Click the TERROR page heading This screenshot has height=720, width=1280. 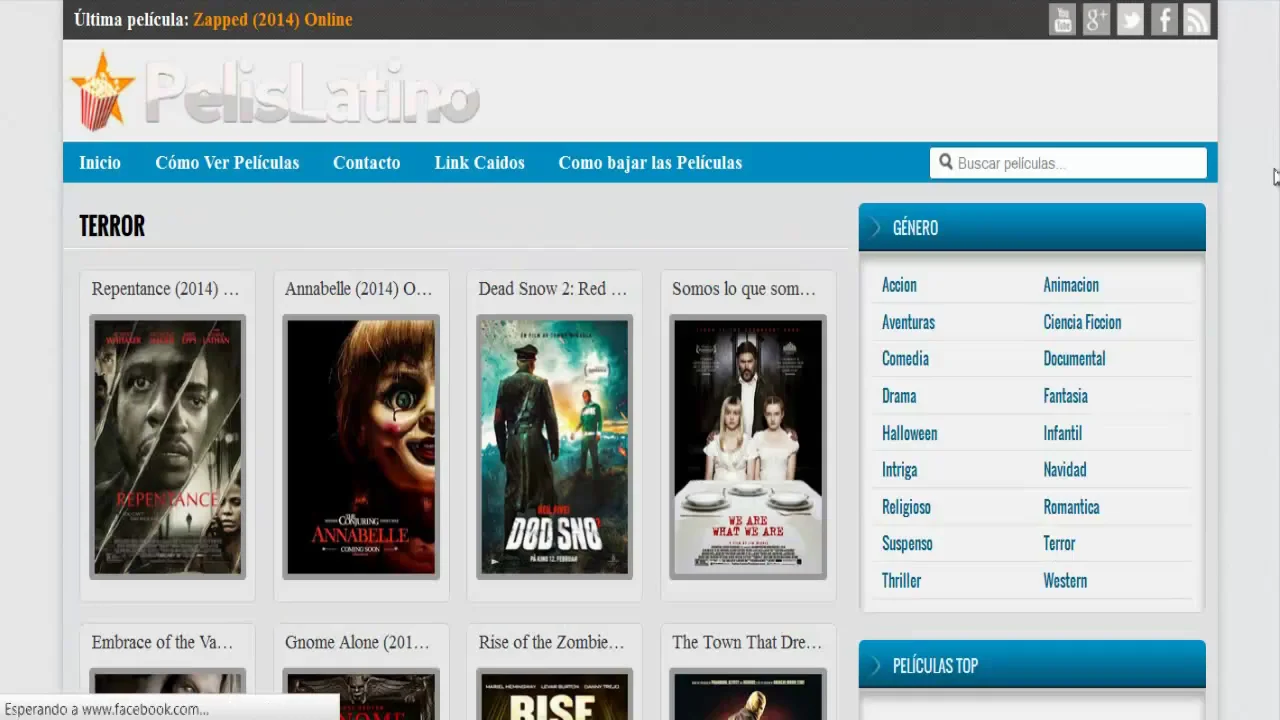point(112,226)
